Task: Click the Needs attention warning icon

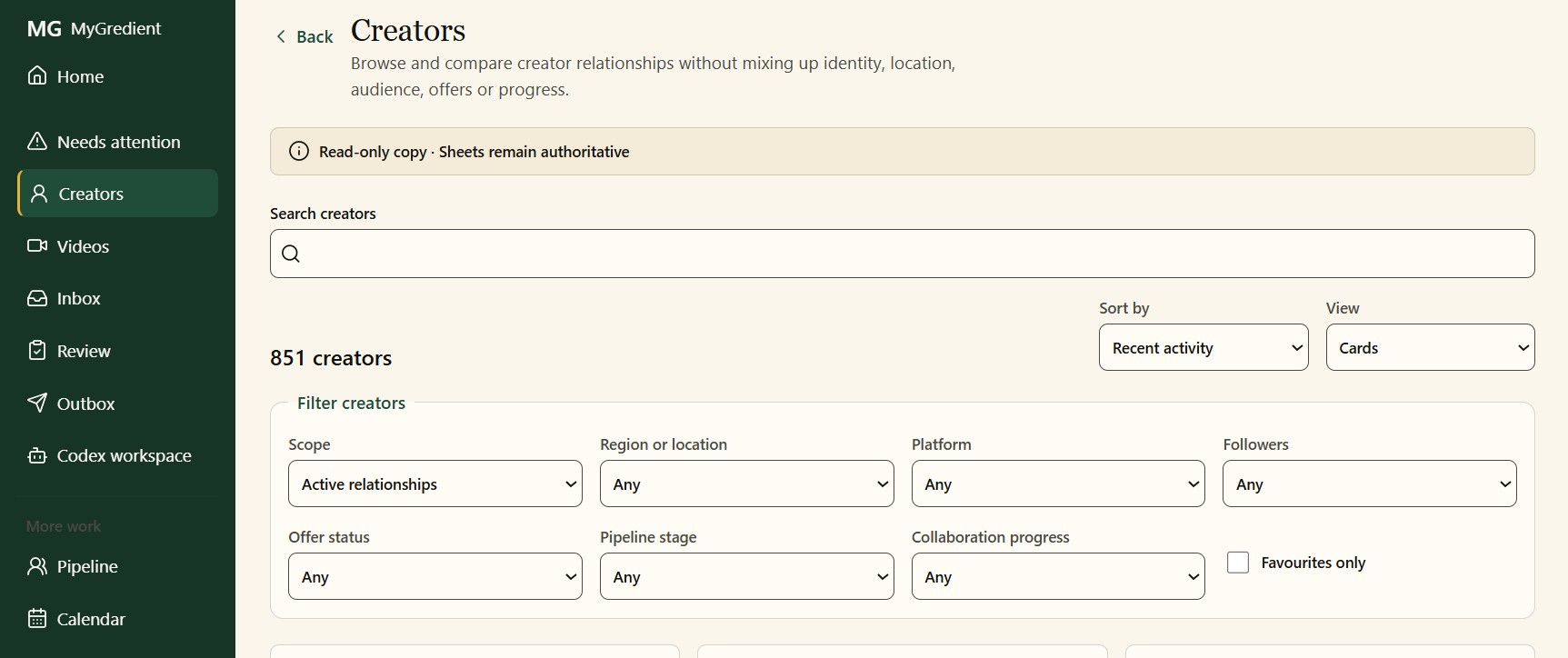Action: pyautogui.click(x=37, y=141)
